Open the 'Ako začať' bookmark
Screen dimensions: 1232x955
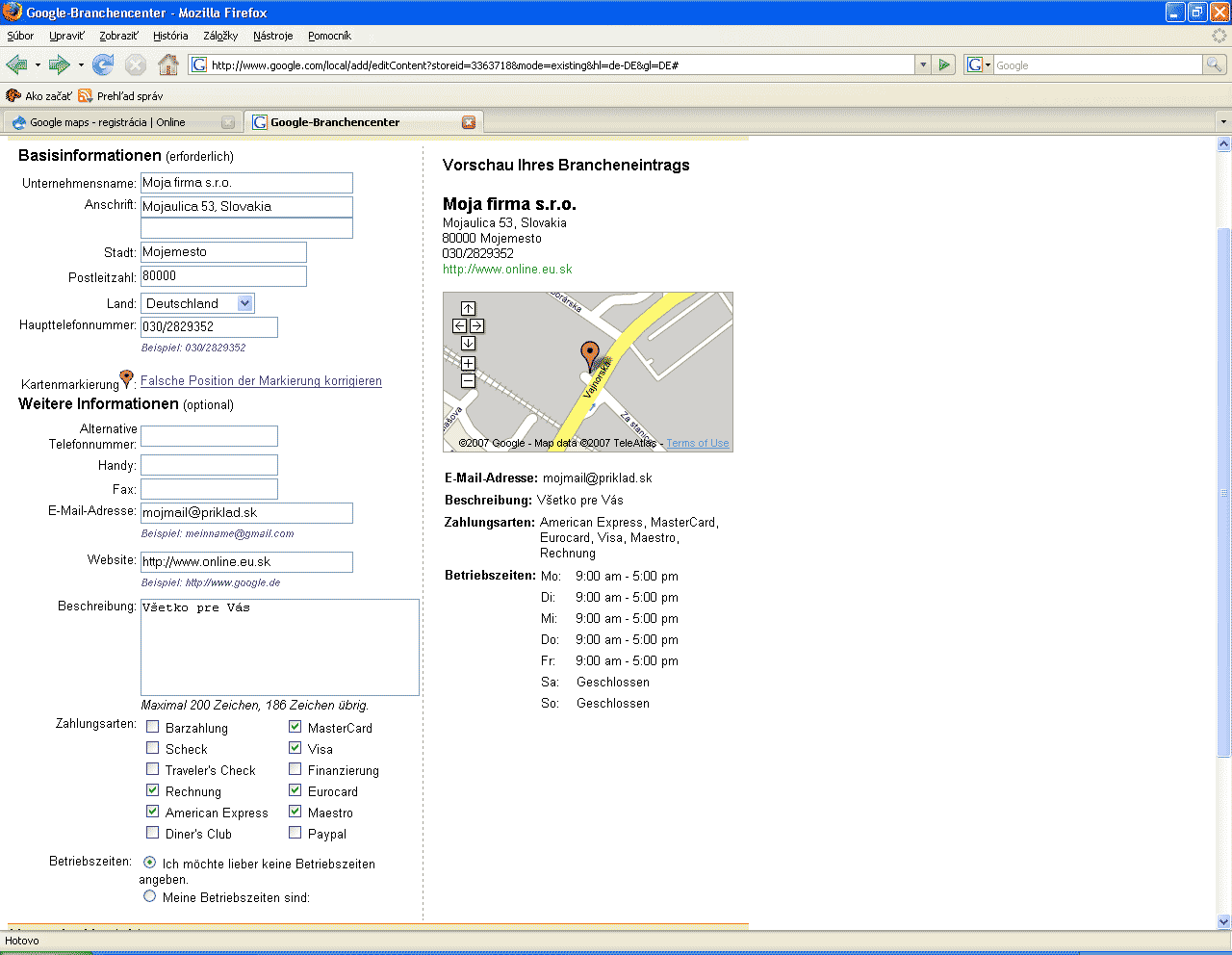click(x=39, y=96)
